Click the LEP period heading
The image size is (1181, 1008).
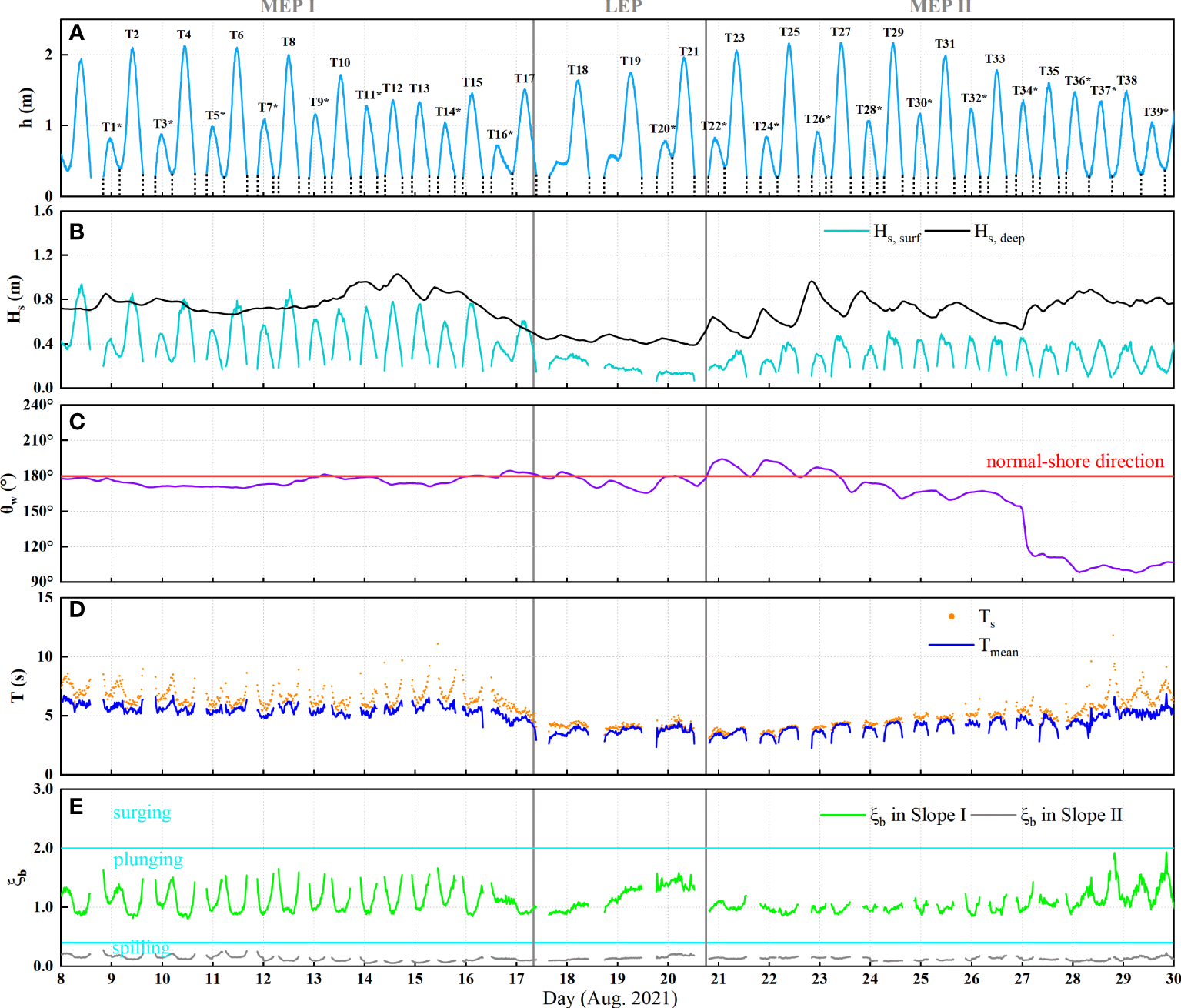pyautogui.click(x=623, y=7)
